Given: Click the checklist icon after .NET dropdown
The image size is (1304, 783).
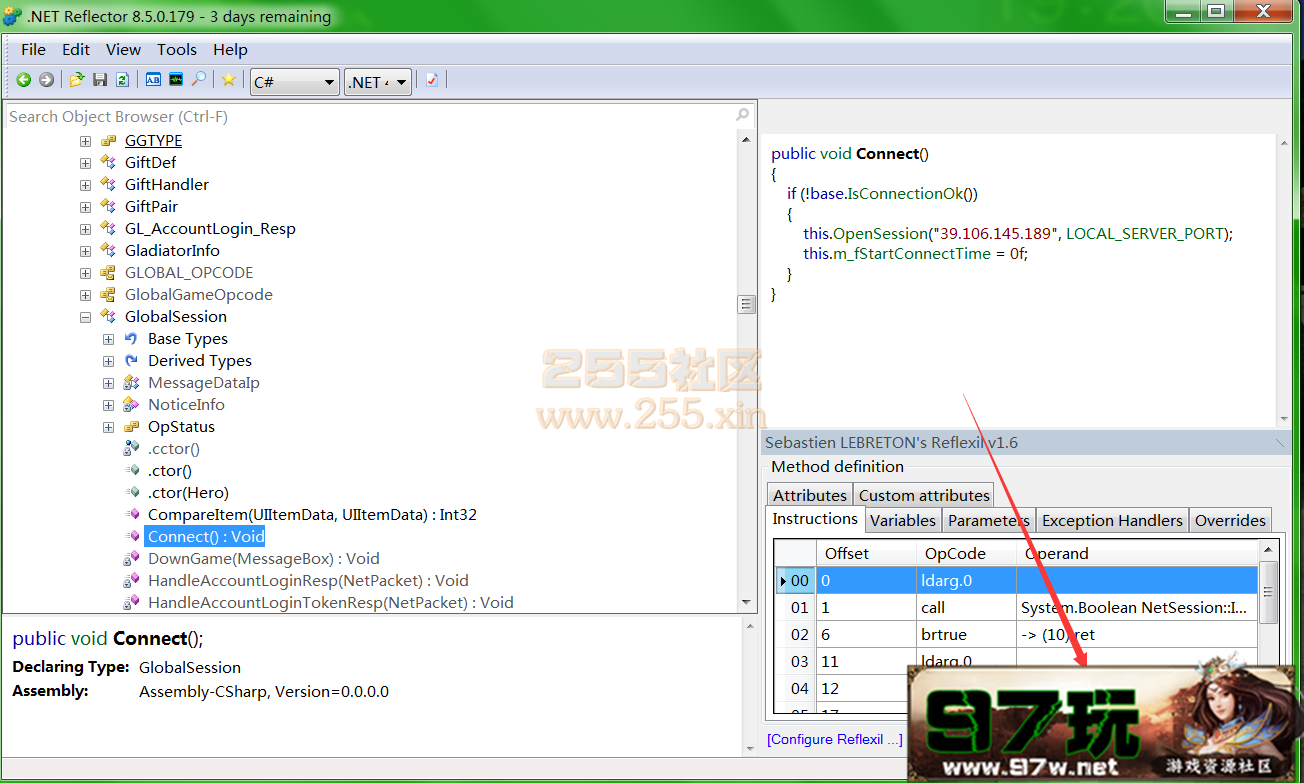Looking at the screenshot, I should (x=432, y=80).
